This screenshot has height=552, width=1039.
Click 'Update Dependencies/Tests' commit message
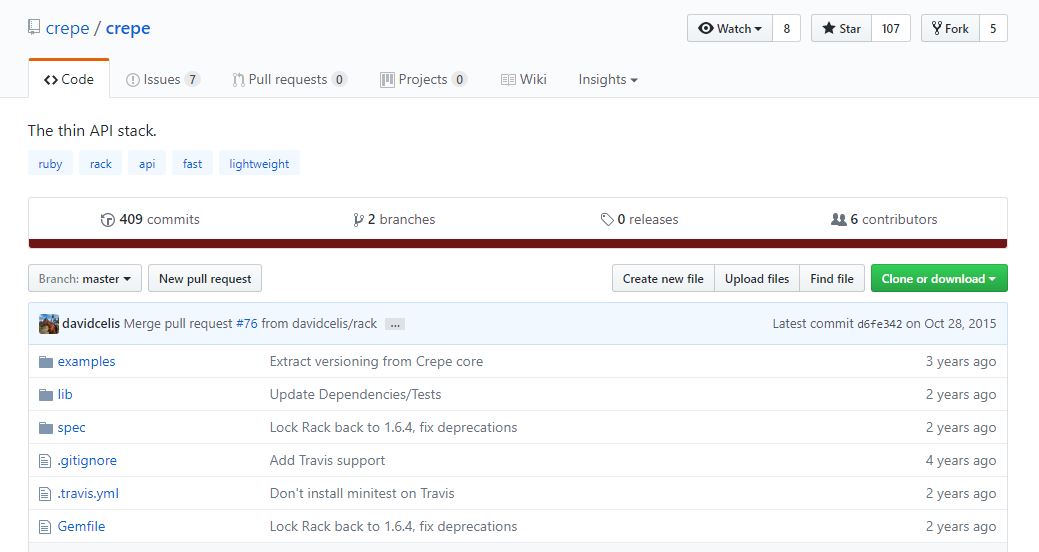tap(355, 394)
